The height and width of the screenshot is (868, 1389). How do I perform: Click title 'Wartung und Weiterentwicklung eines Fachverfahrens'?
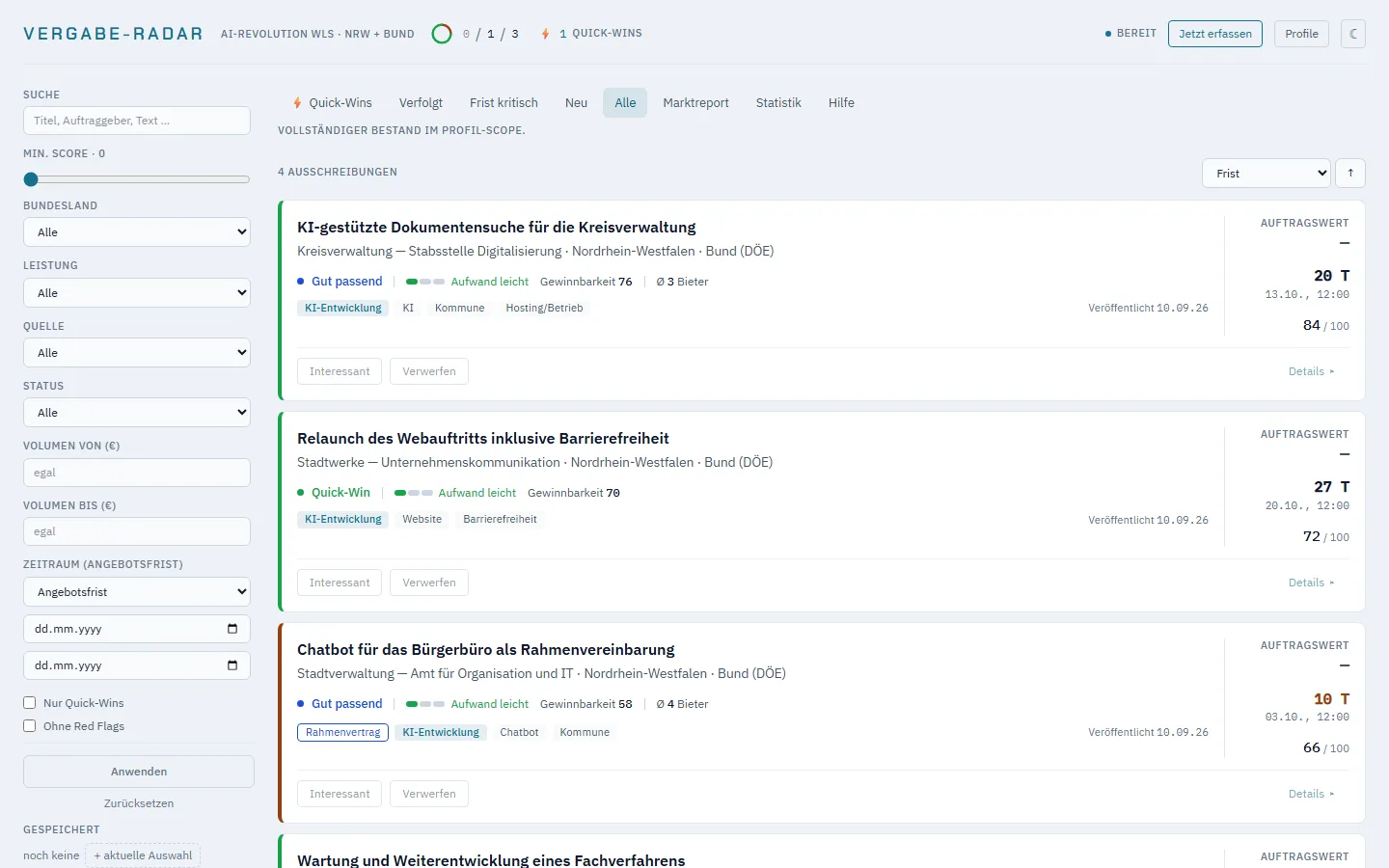(x=491, y=859)
